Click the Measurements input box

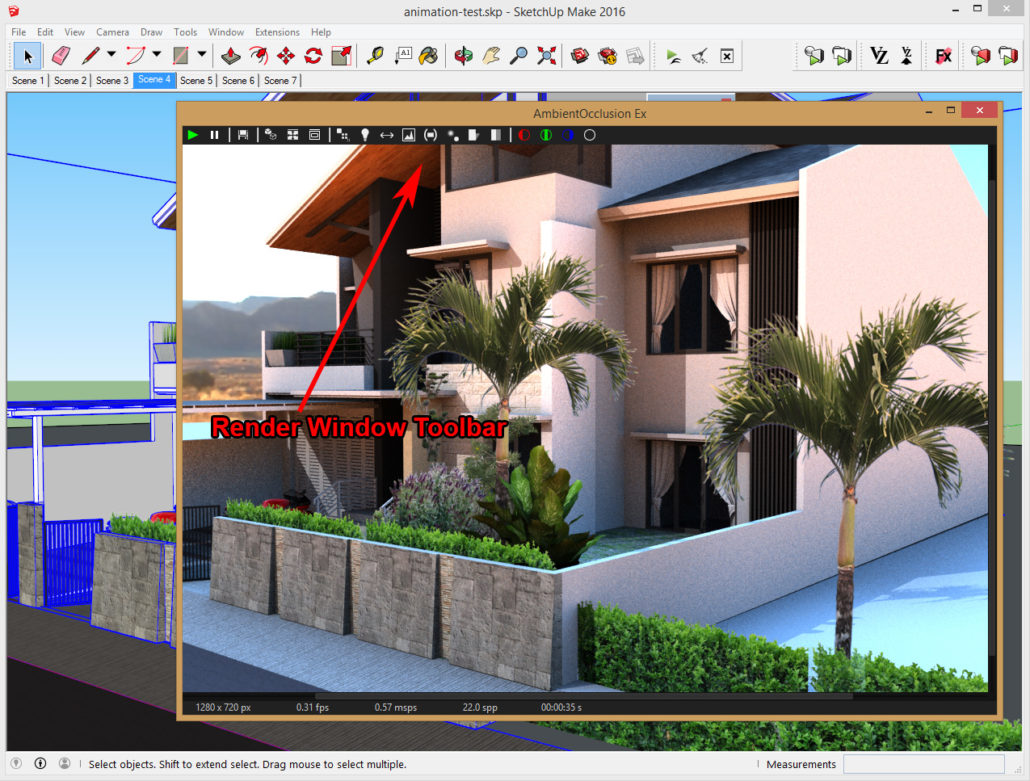(932, 764)
